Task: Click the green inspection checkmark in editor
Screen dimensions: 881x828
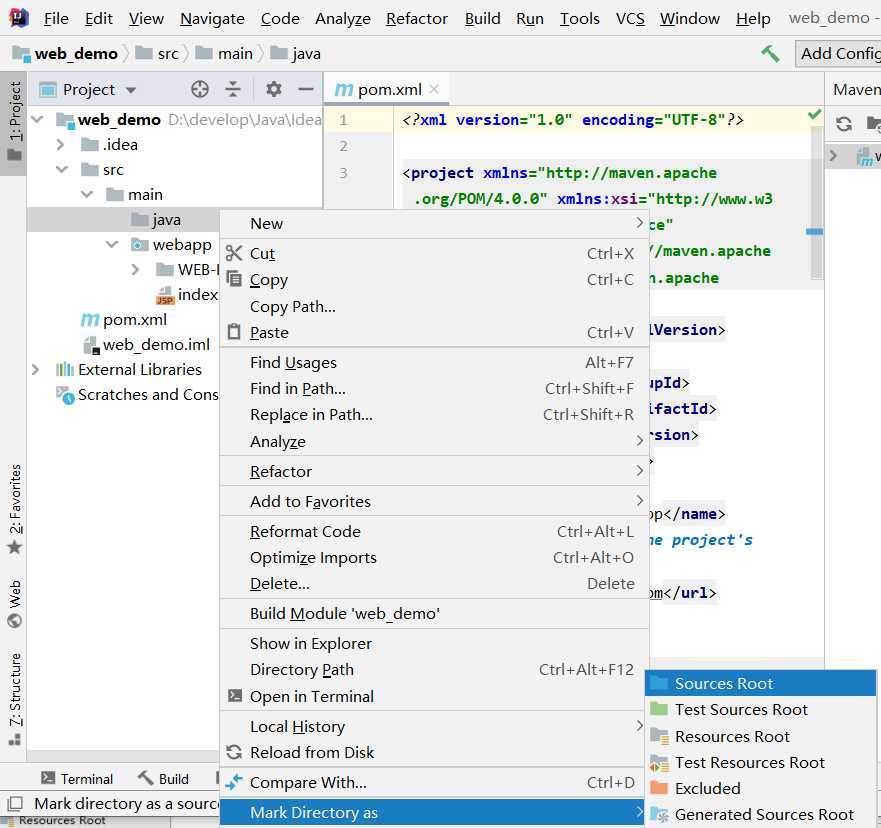Action: (x=814, y=115)
